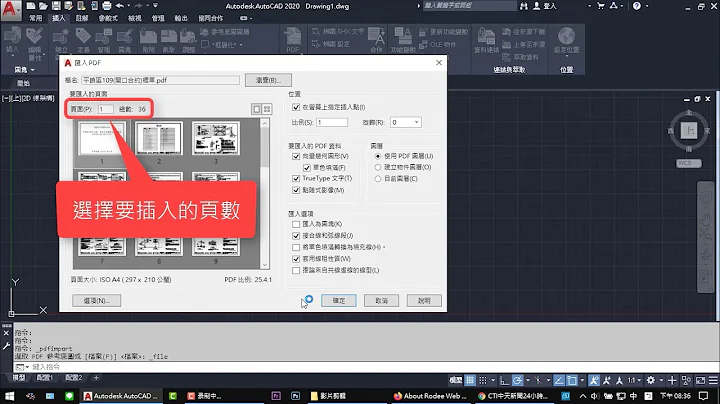Click the Autodesk App Store cart icon

pos(601,6)
